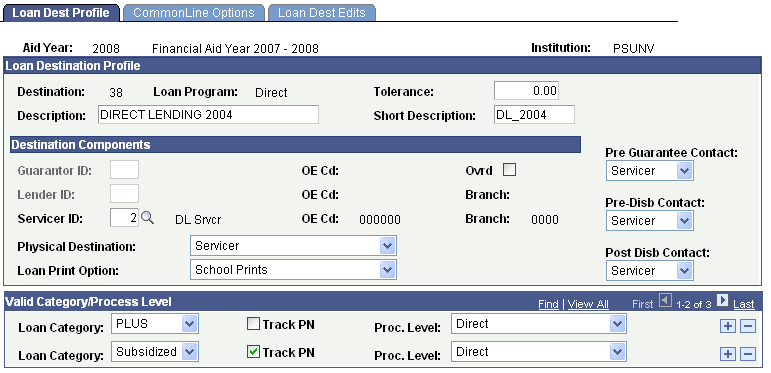The height and width of the screenshot is (373, 771).
Task: Click the Servicer ID input field
Action: (x=124, y=218)
